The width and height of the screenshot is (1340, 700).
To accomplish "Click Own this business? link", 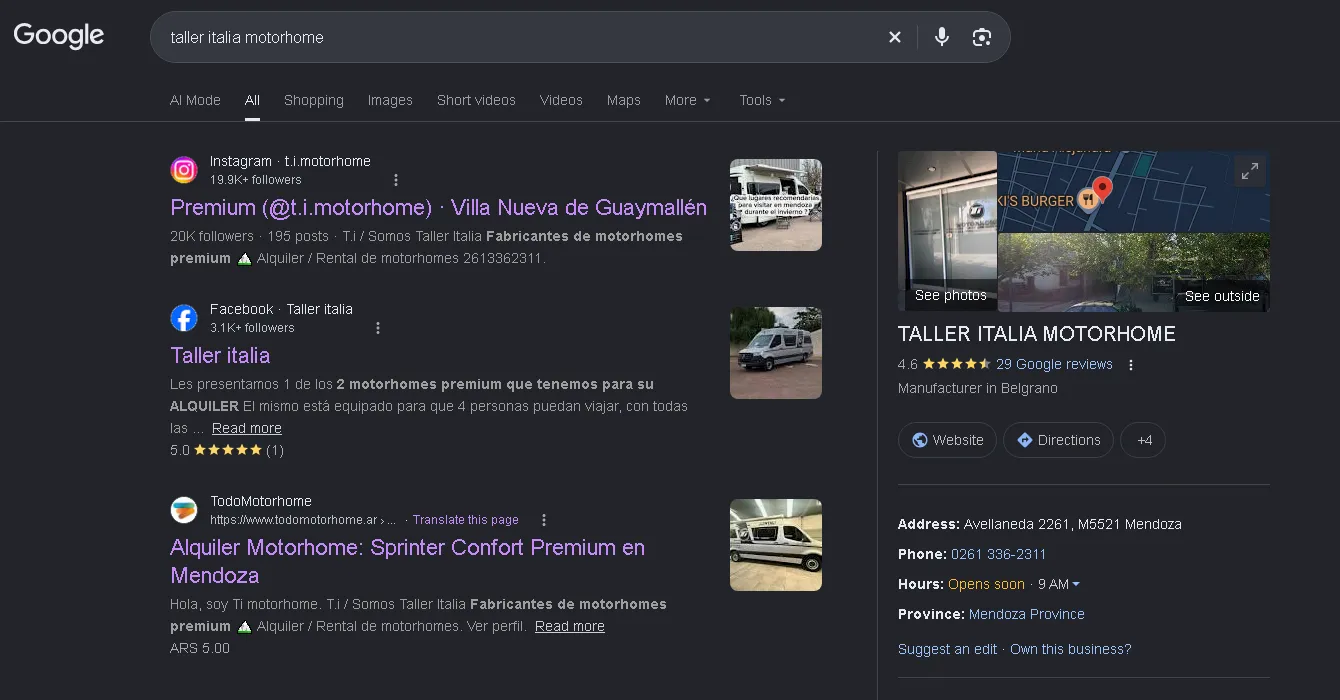I will (1070, 649).
